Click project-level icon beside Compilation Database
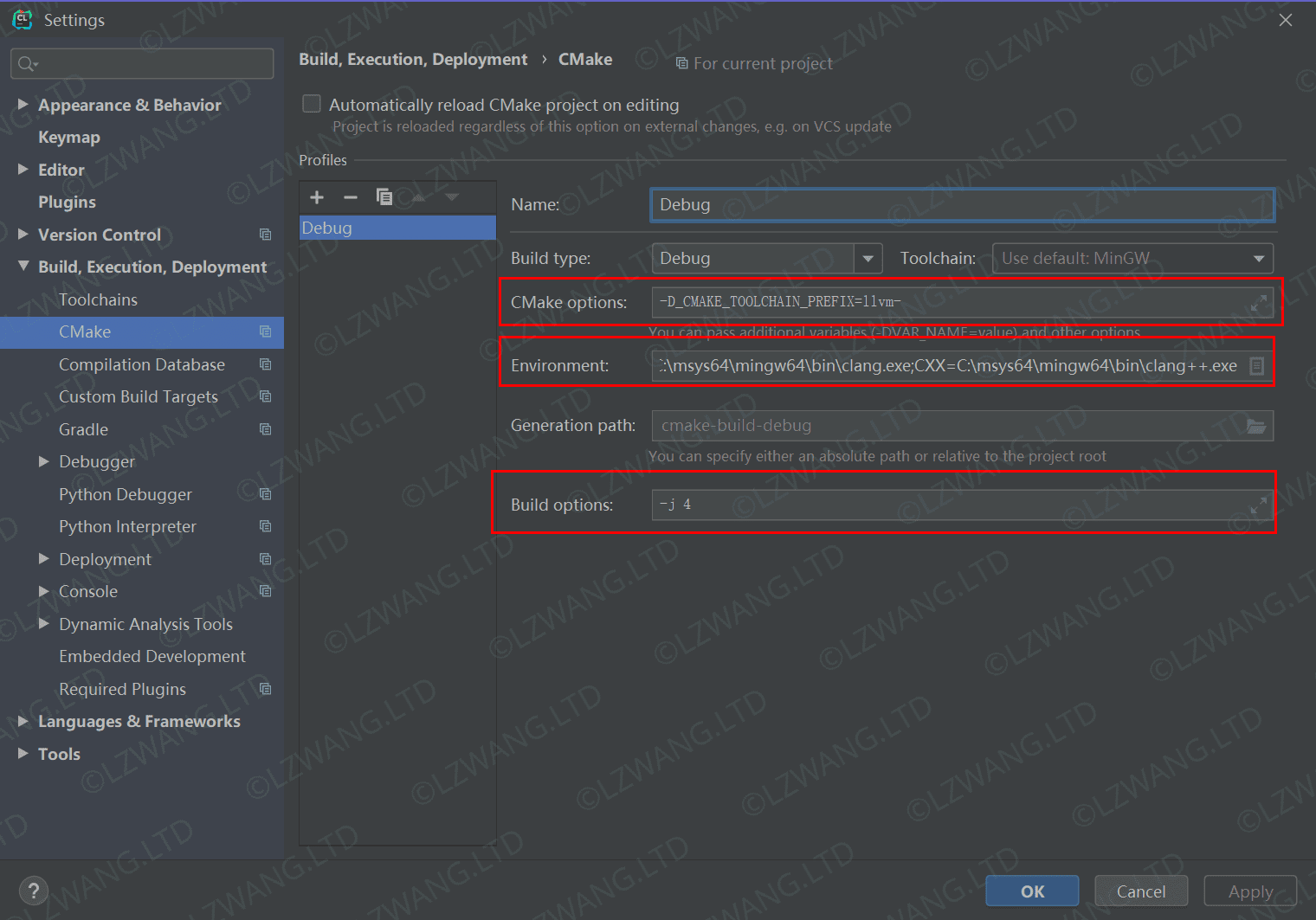Image resolution: width=1316 pixels, height=920 pixels. [x=265, y=364]
